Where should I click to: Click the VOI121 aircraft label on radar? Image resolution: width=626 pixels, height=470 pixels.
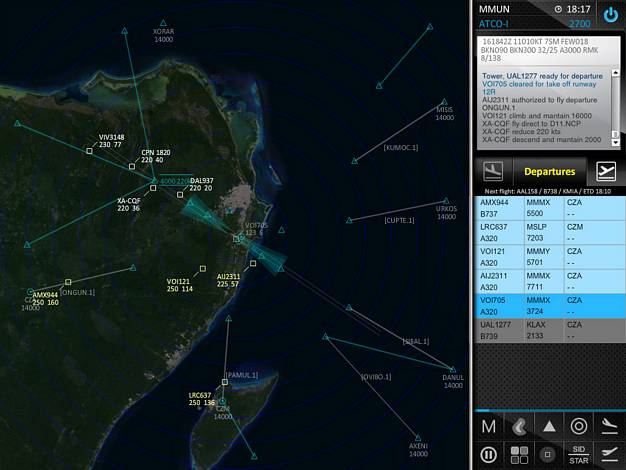[179, 285]
